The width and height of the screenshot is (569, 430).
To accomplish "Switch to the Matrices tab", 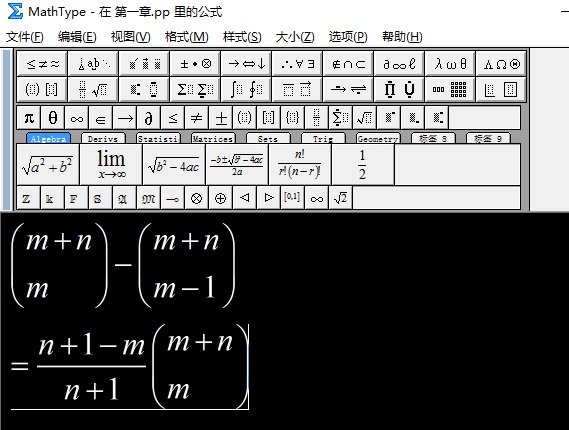I will (213, 138).
